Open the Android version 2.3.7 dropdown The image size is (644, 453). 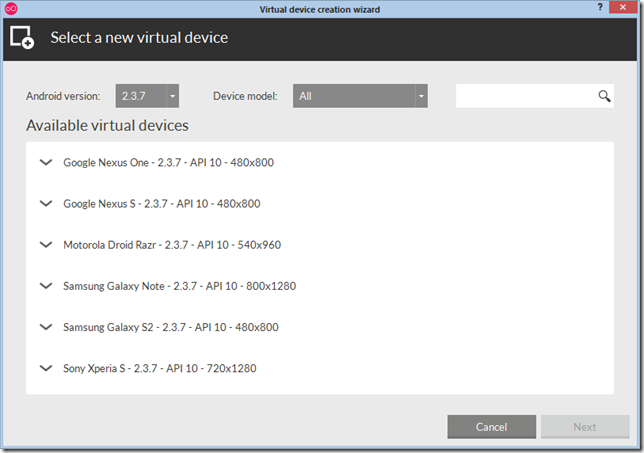pyautogui.click(x=147, y=96)
